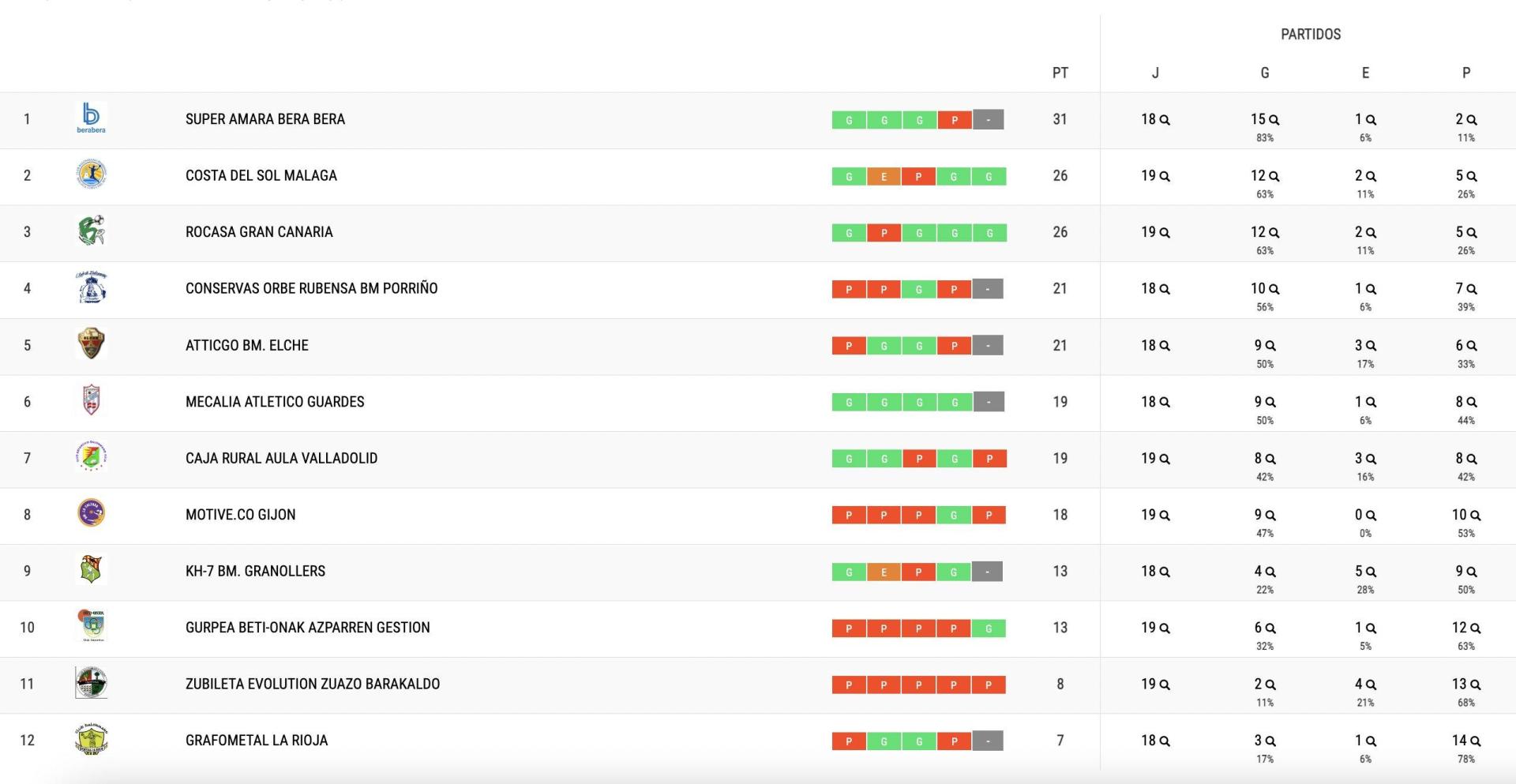This screenshot has width=1516, height=784.
Task: Open Super Amara Bera Bera team logo
Action: (x=91, y=118)
